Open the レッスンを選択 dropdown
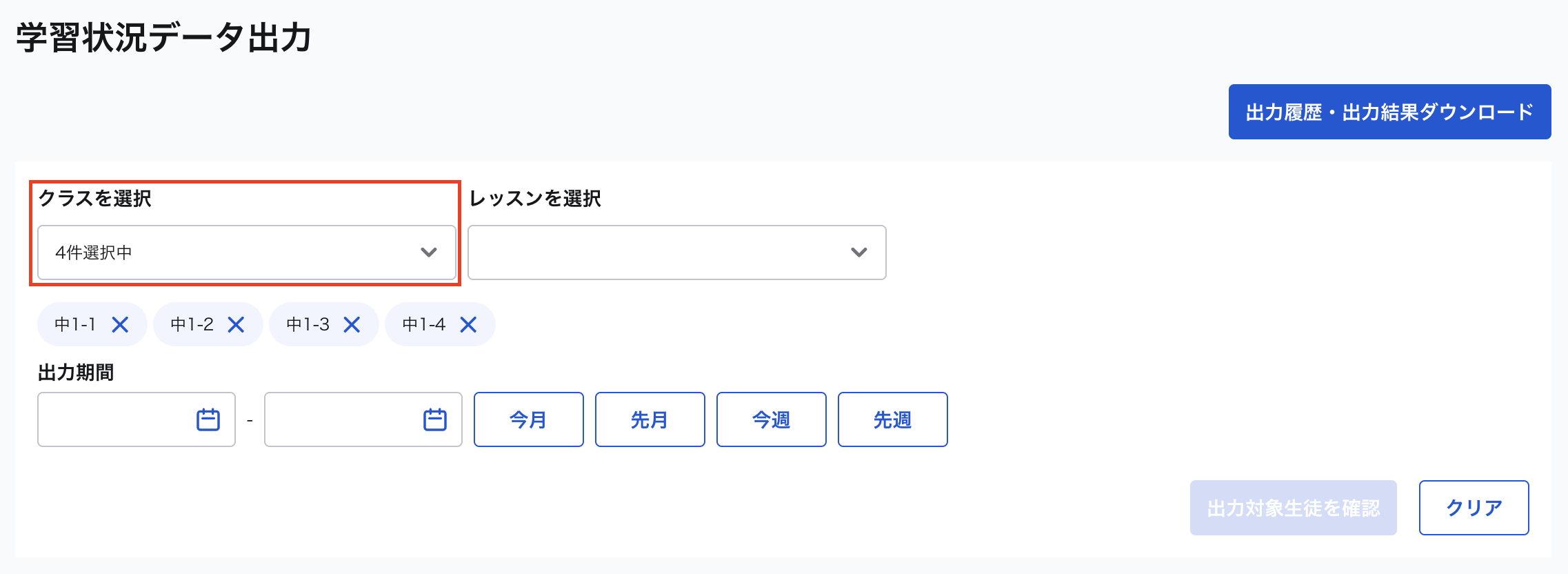The width and height of the screenshot is (1568, 574). pyautogui.click(x=676, y=253)
